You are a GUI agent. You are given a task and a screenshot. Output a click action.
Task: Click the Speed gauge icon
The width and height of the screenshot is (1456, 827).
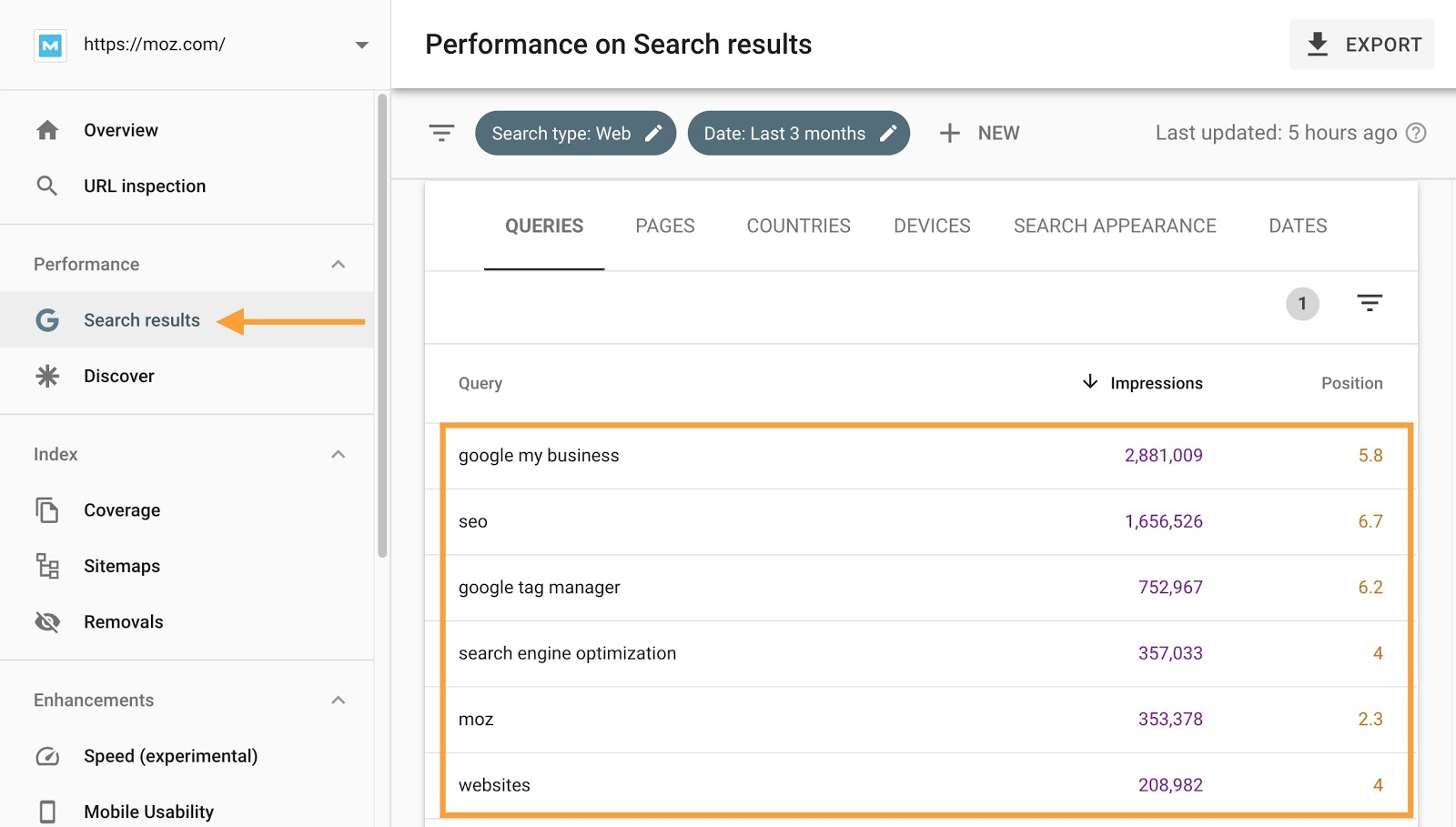coord(47,756)
